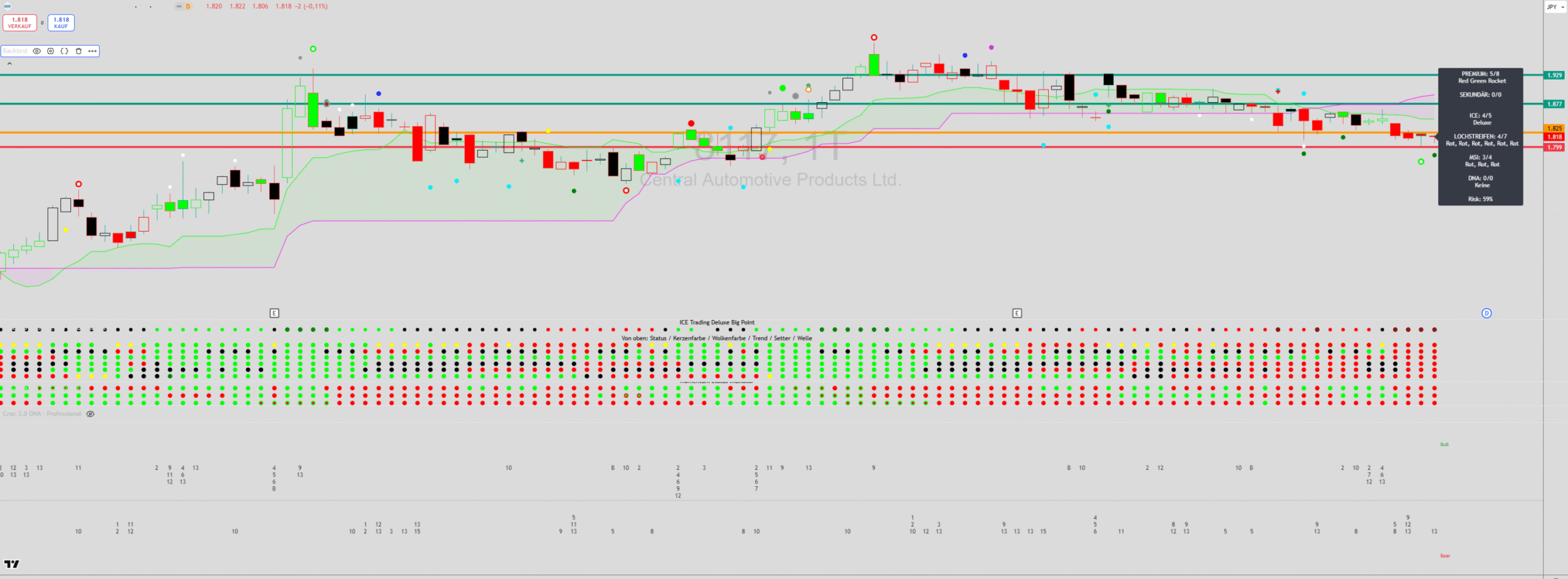Image resolution: width=1568 pixels, height=579 pixels.
Task: Click the PREMIUM Red Green Rocket info panel
Action: [x=1480, y=136]
